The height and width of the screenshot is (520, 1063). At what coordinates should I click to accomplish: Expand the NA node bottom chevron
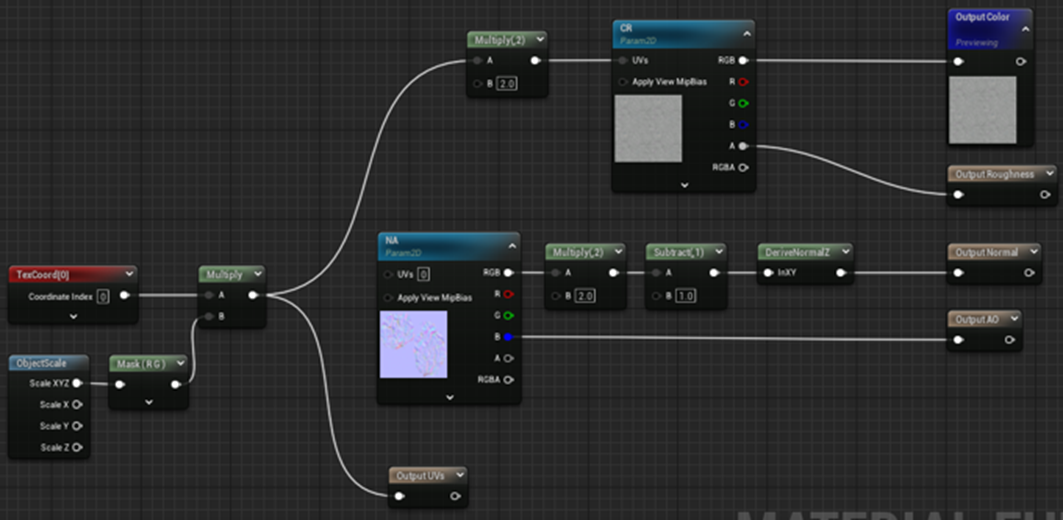pos(449,397)
